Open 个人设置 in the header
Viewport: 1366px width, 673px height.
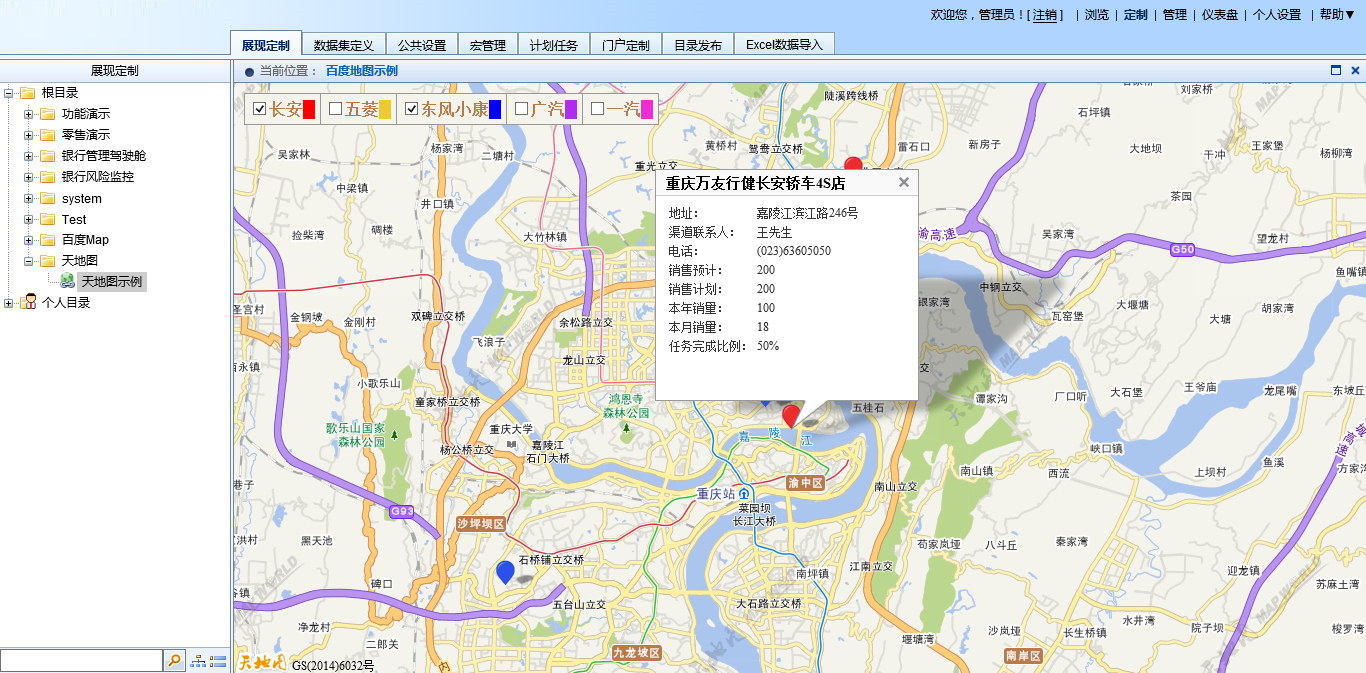point(1277,15)
